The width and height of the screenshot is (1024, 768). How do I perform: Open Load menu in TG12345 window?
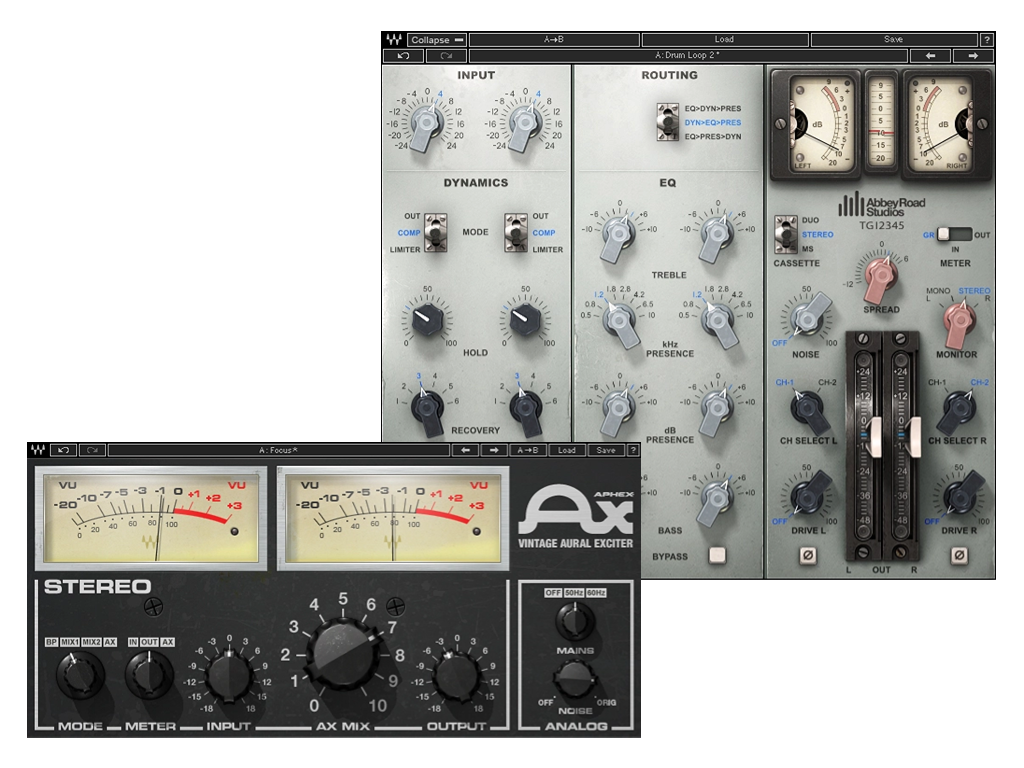pos(724,40)
